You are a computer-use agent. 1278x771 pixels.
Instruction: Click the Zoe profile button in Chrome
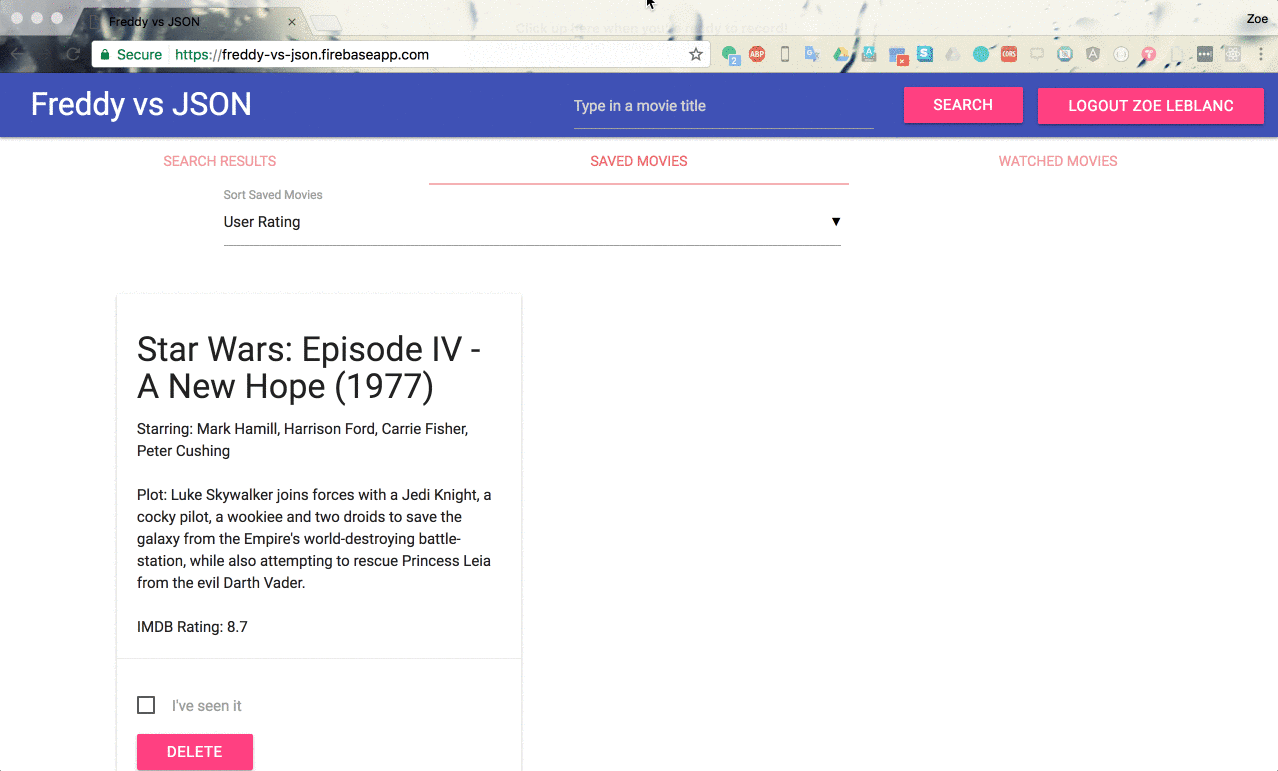coord(1257,19)
